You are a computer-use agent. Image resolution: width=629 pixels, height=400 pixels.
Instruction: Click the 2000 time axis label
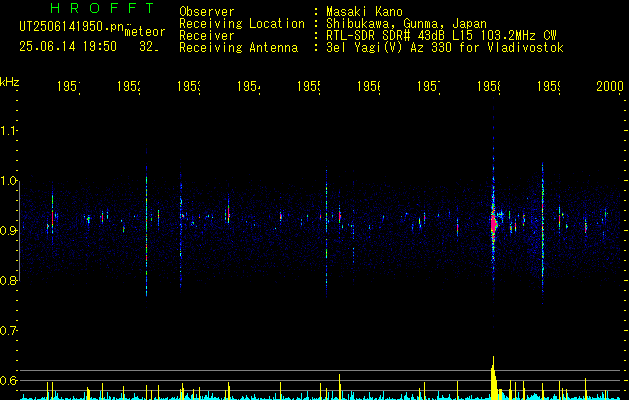tap(610, 86)
